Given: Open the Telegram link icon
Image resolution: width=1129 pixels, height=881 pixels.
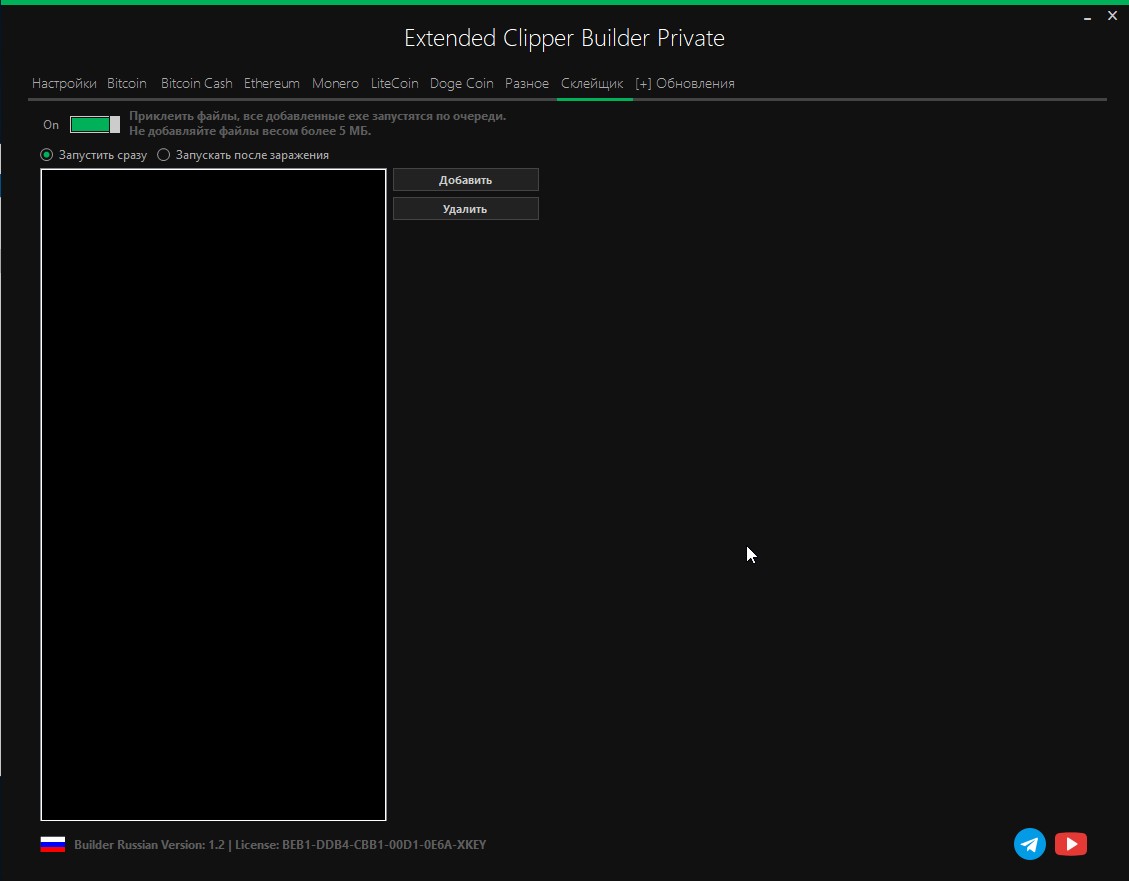Looking at the screenshot, I should click(1029, 844).
